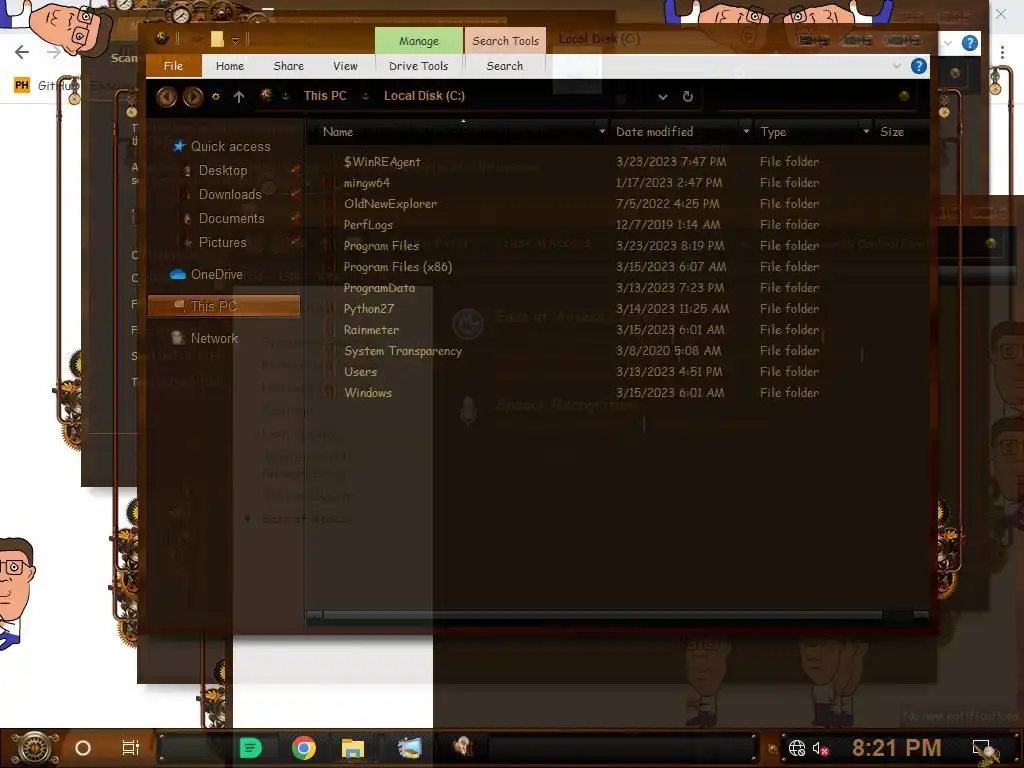Select the Rainmeter folder
The width and height of the screenshot is (1024, 768).
tap(372, 330)
